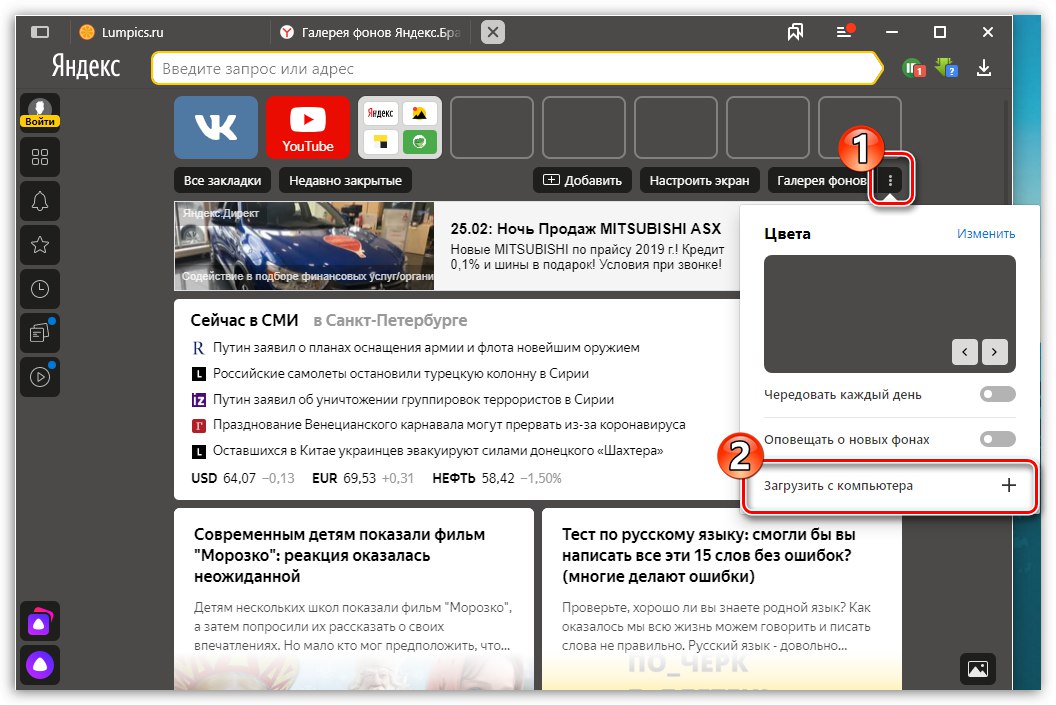Open the Ночь Продаж MITSUBISHI ASX headline
The image size is (1056, 705).
coord(585,229)
